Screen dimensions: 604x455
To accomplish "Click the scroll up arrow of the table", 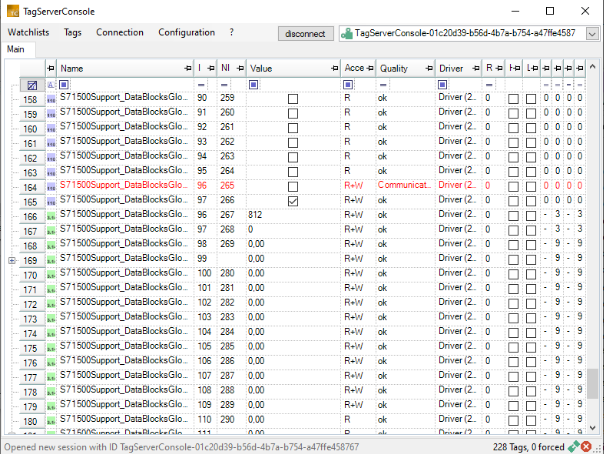I will (x=592, y=66).
